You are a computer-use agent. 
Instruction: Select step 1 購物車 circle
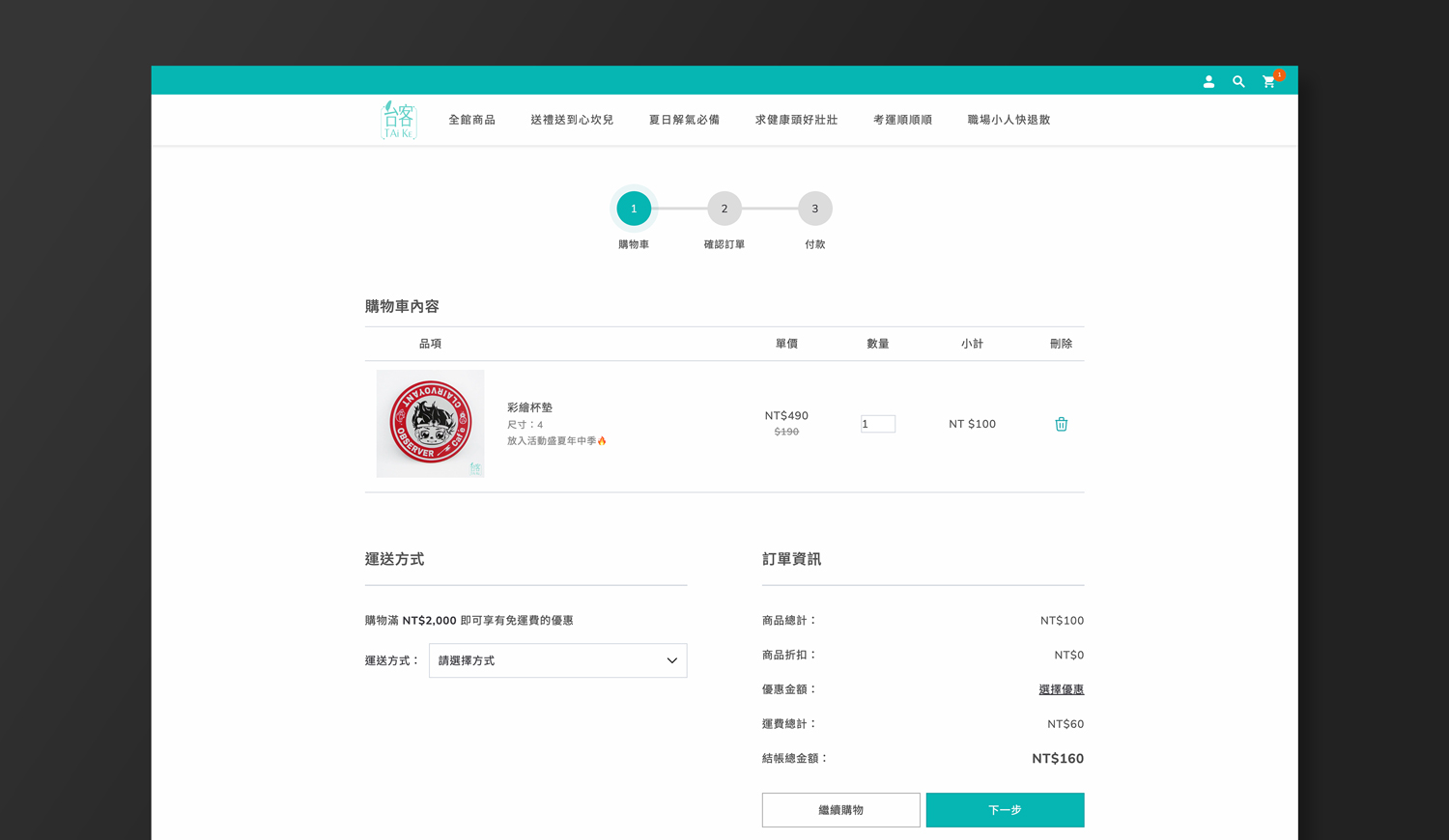coord(634,209)
